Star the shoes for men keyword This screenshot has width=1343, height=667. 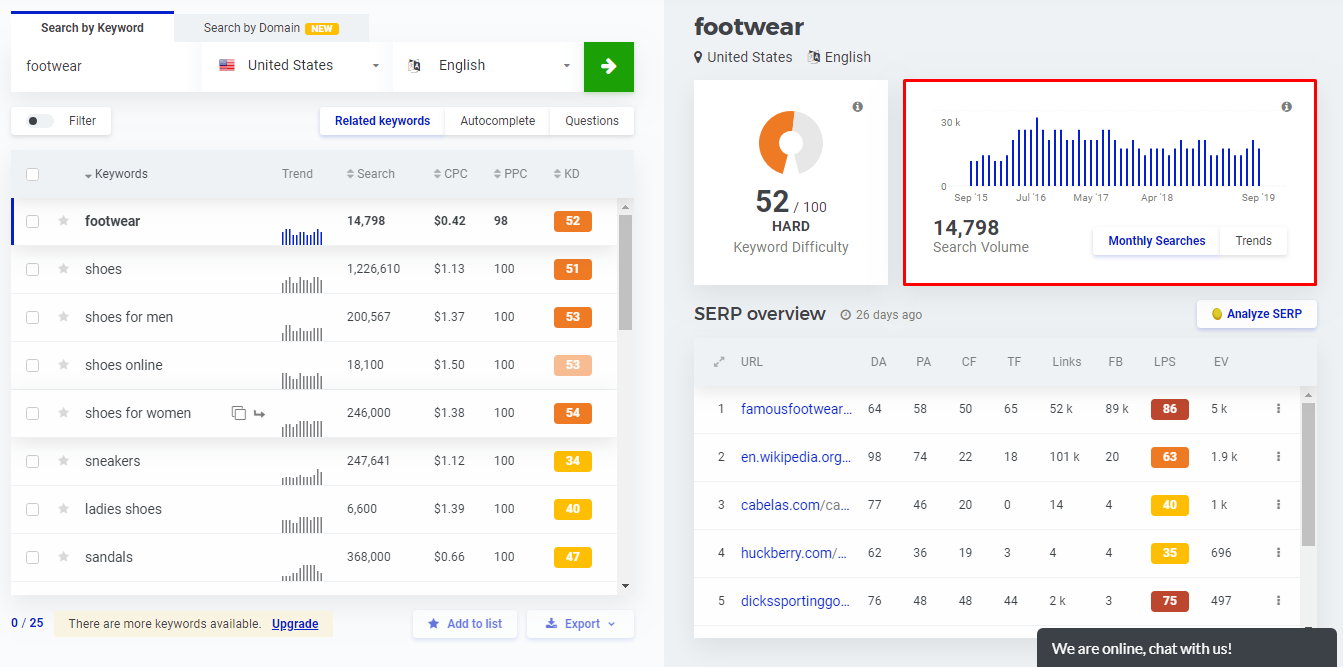coord(63,317)
